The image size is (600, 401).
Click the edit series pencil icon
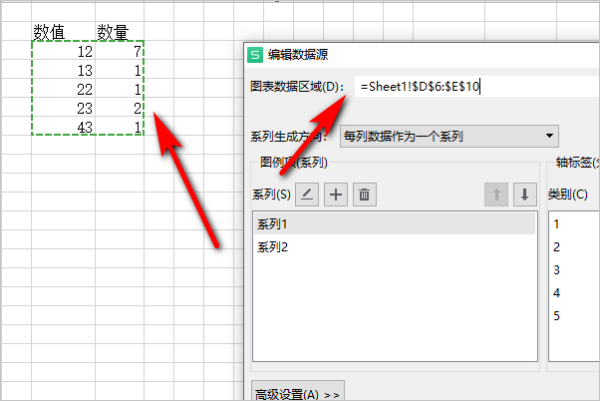click(307, 194)
